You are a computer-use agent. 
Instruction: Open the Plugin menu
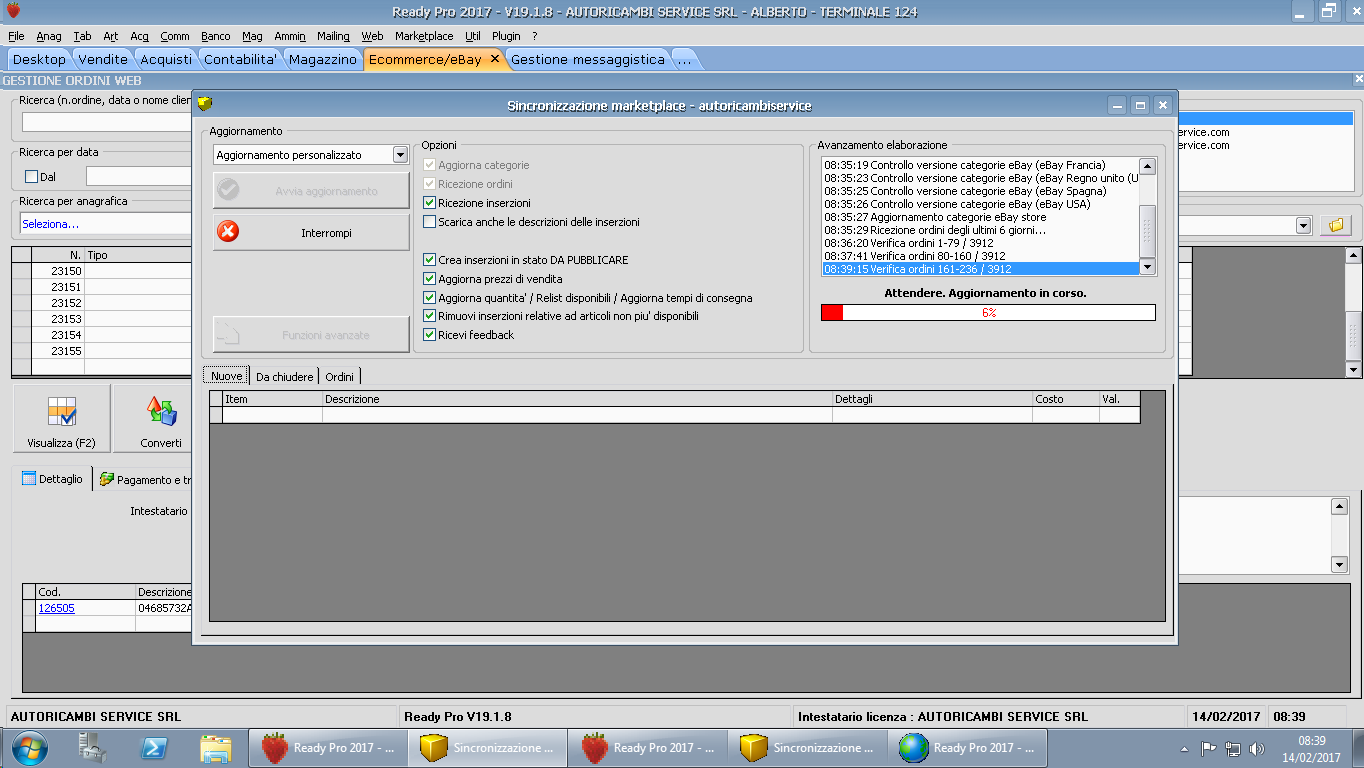click(506, 36)
